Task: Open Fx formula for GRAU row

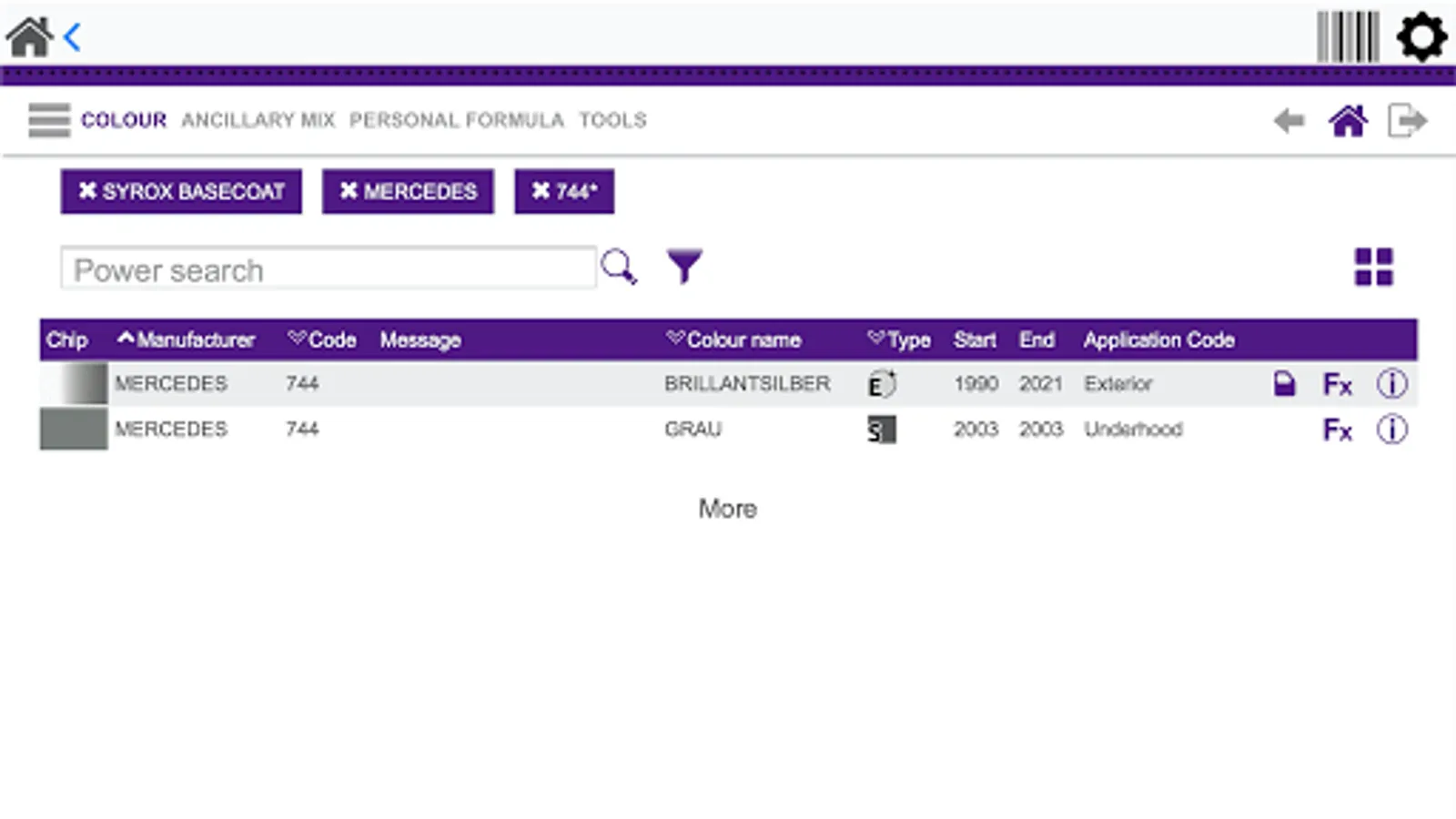Action: click(1338, 430)
